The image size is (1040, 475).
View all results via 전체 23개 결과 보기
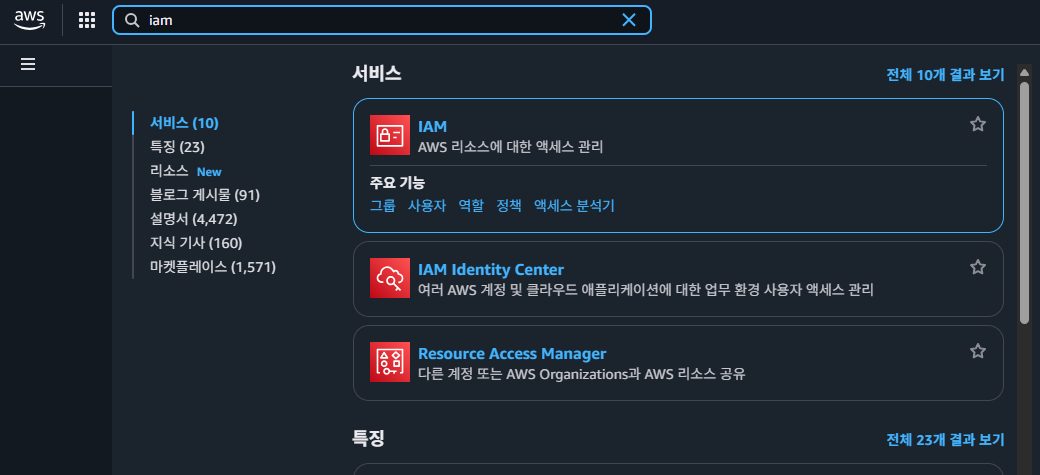(x=945, y=440)
